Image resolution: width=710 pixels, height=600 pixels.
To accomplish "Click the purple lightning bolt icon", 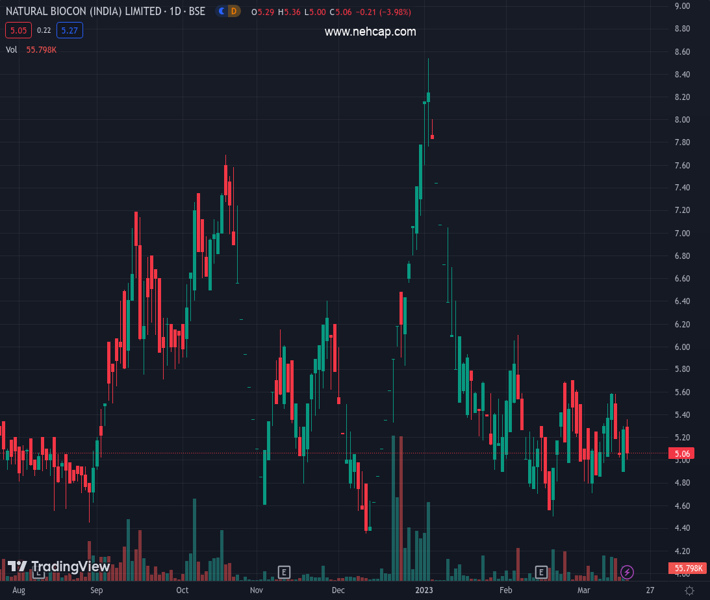I will click(627, 572).
